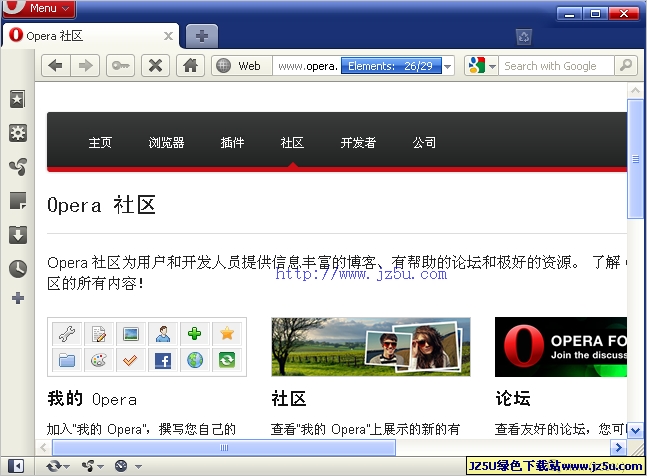Select 浏览器 in site navigation
The width and height of the screenshot is (647, 476).
[x=167, y=143]
